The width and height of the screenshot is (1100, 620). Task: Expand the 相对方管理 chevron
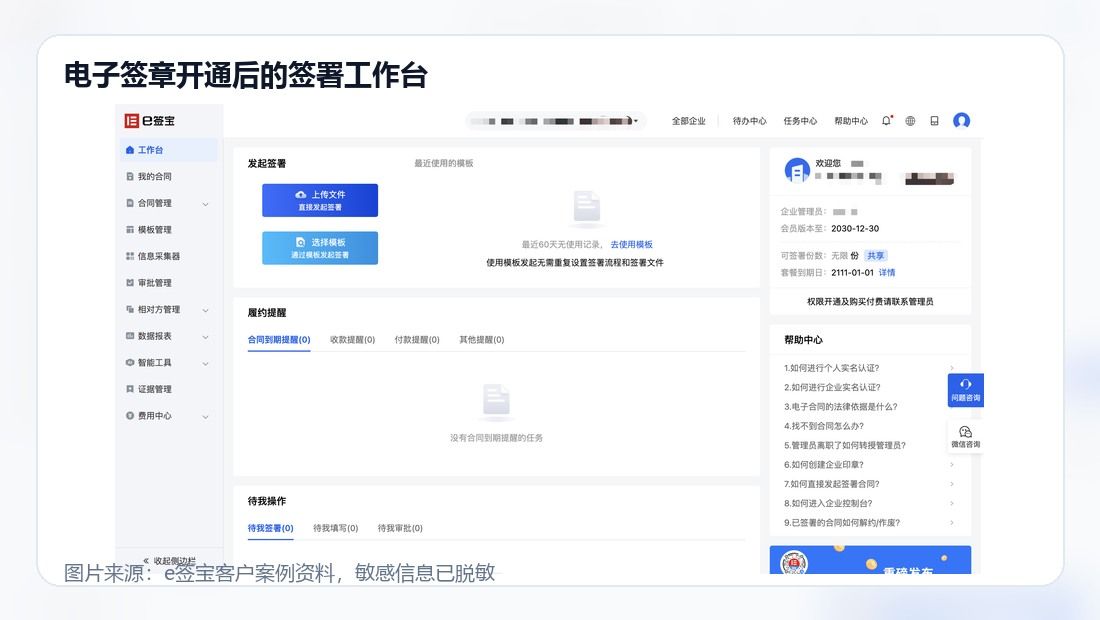tap(206, 310)
